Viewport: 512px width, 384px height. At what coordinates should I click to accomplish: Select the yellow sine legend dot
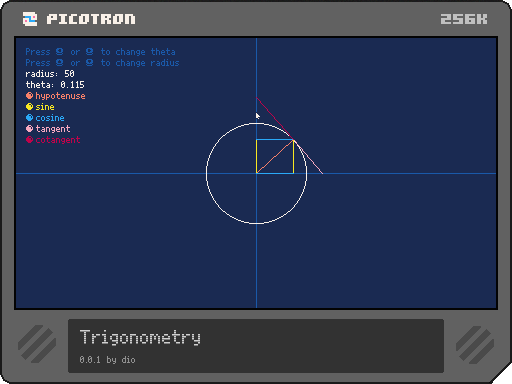pos(29,107)
